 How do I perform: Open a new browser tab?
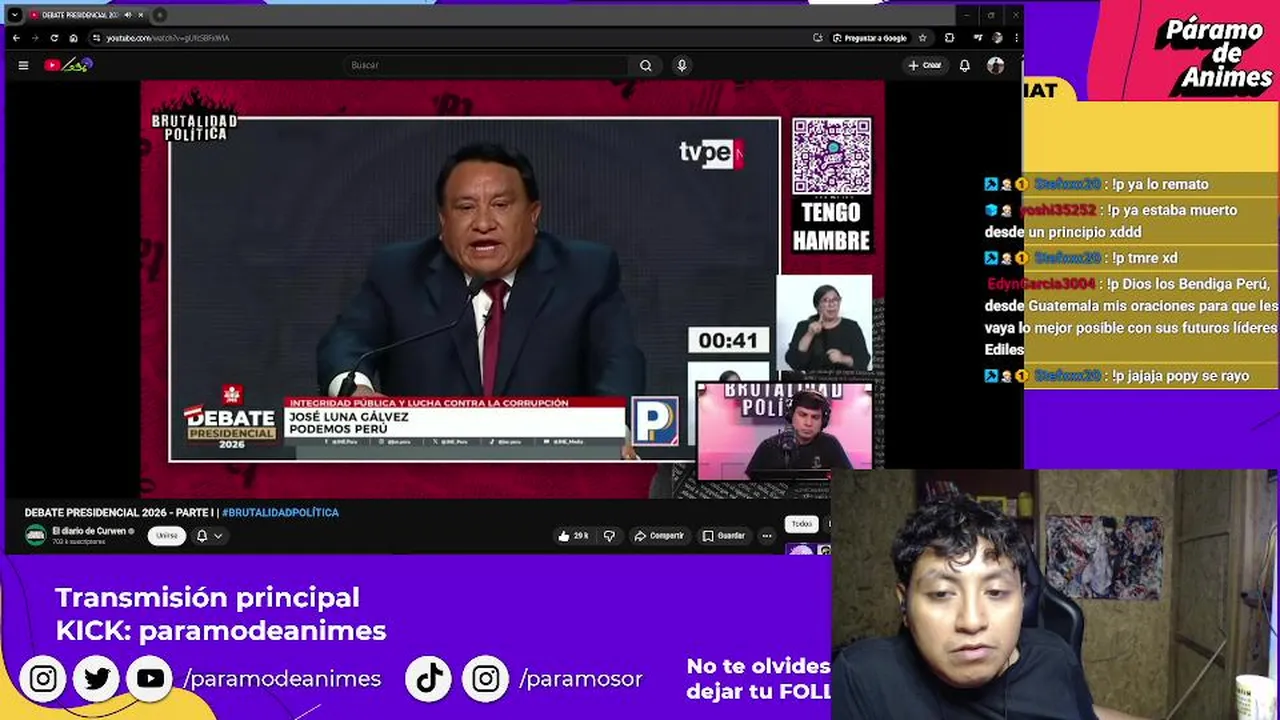(160, 15)
